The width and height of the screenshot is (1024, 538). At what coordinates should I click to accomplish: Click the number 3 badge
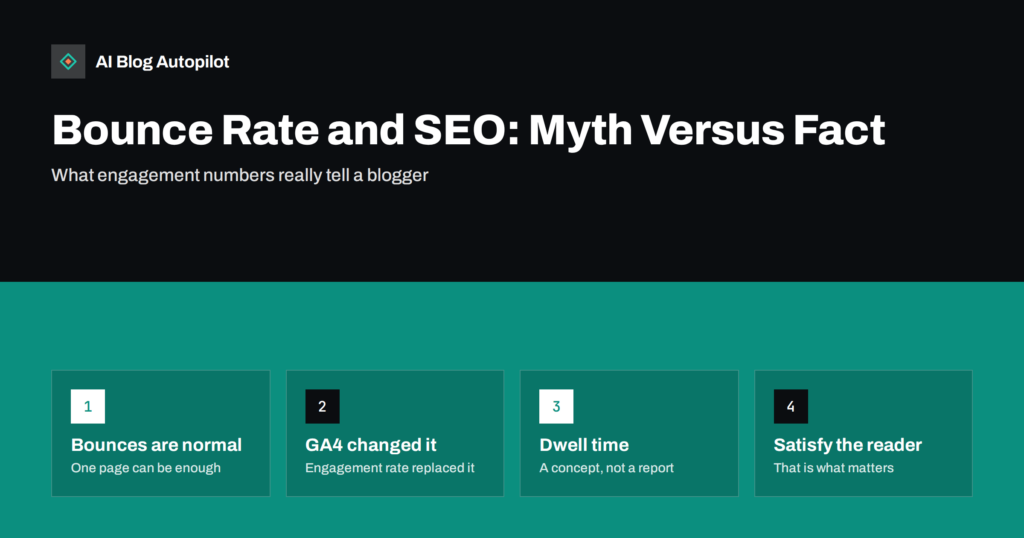coord(556,406)
